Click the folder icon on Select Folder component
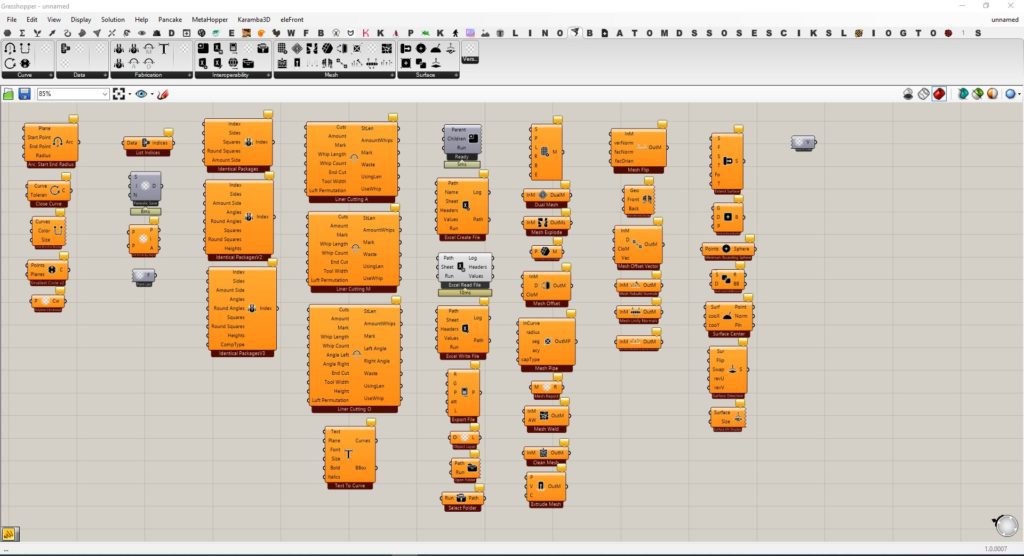Viewport: 1024px width, 556px height. [461, 498]
